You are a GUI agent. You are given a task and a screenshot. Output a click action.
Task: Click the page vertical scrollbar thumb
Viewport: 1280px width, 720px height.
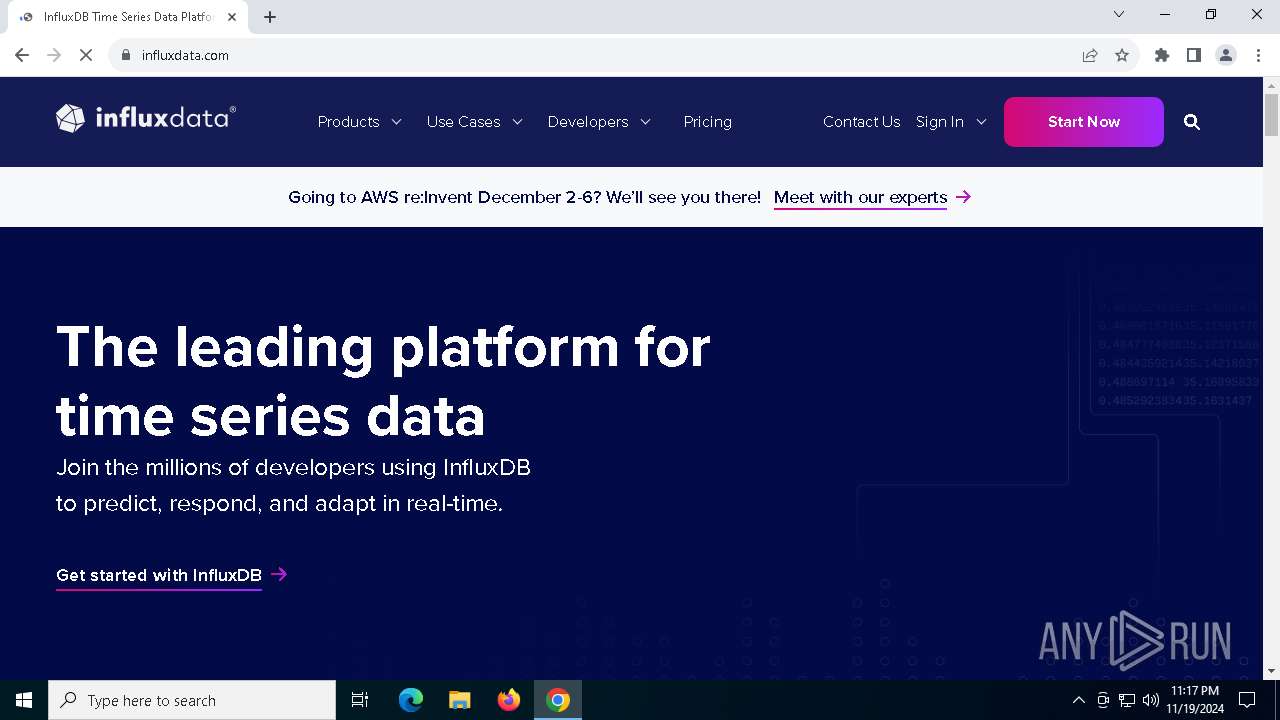(x=1271, y=114)
